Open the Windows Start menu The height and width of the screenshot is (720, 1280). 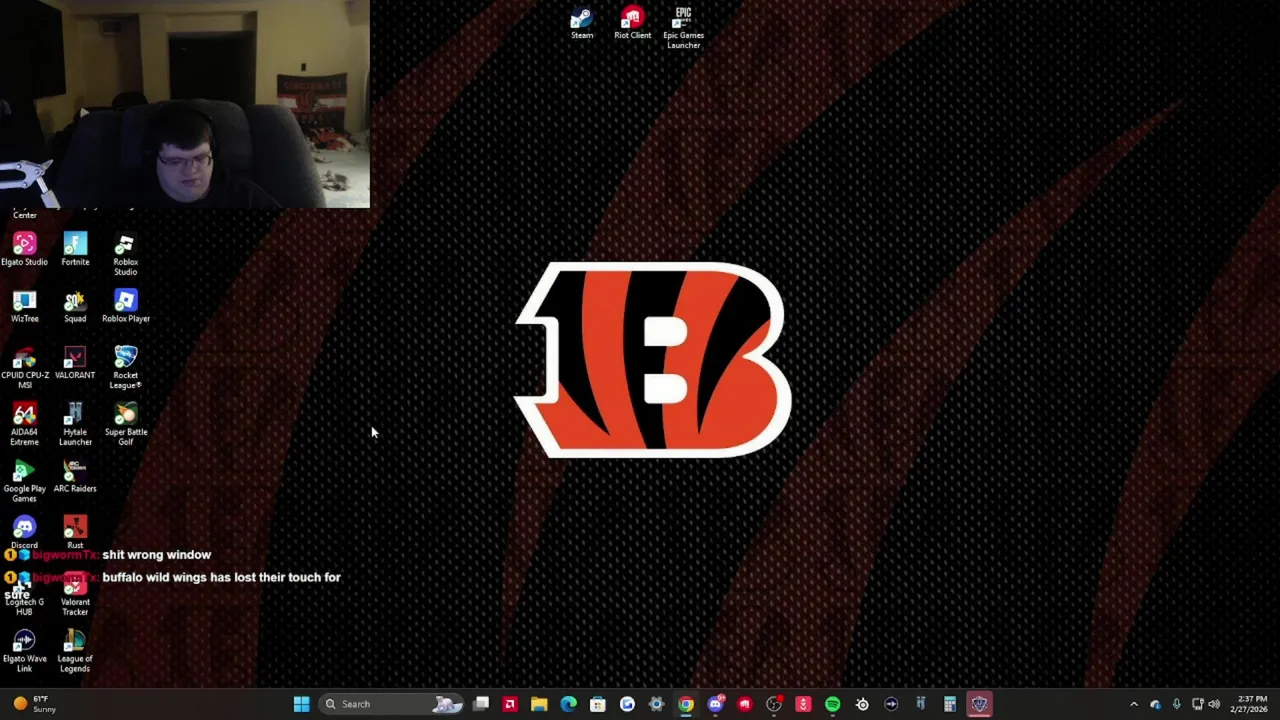coord(301,704)
